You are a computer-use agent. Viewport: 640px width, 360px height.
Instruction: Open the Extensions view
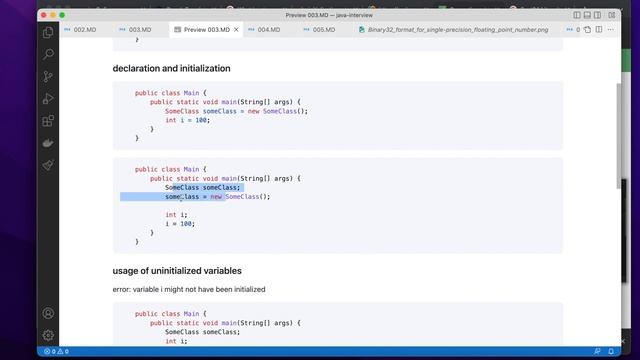pos(48,121)
